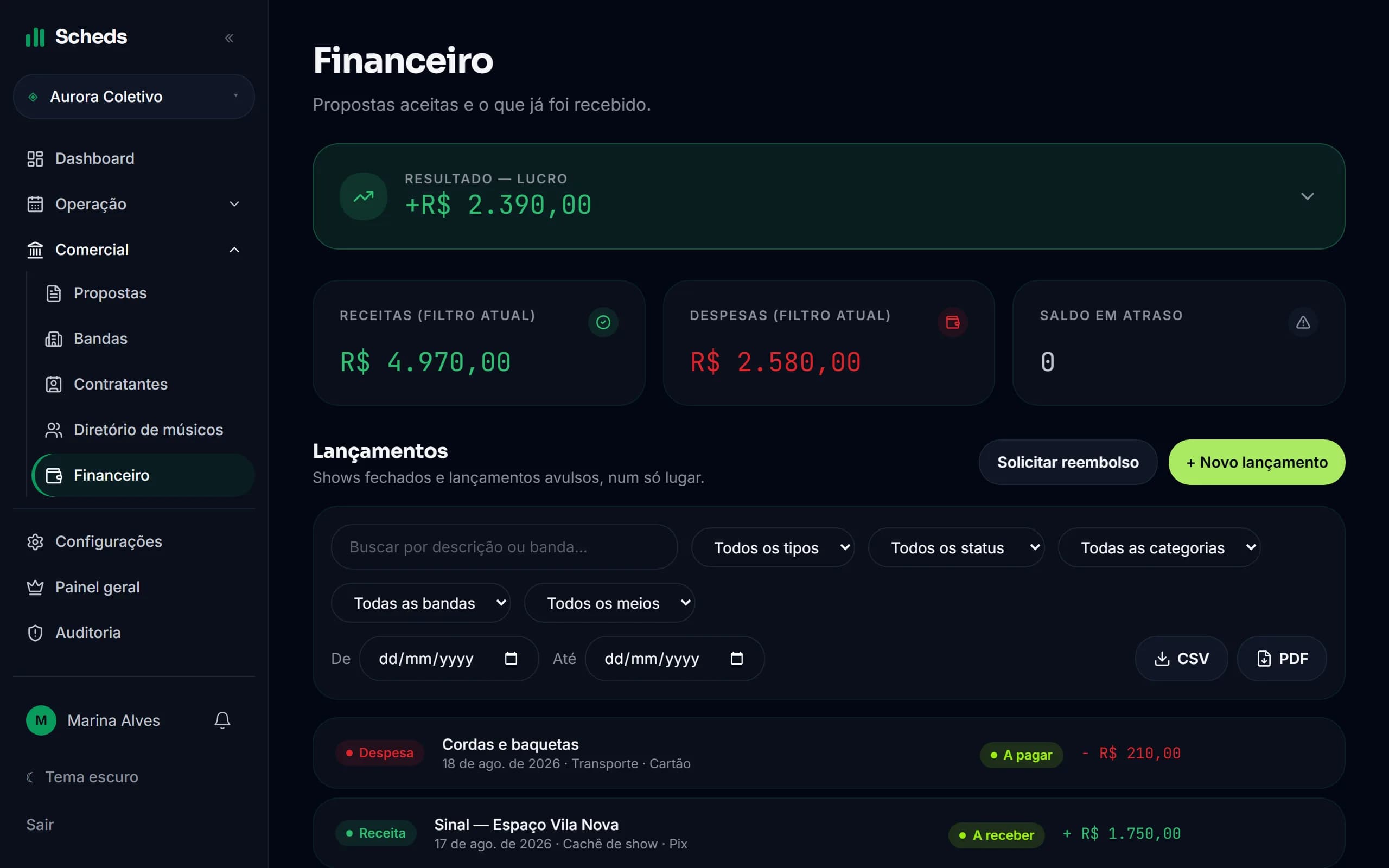Open Auditoria page

pos(133,633)
